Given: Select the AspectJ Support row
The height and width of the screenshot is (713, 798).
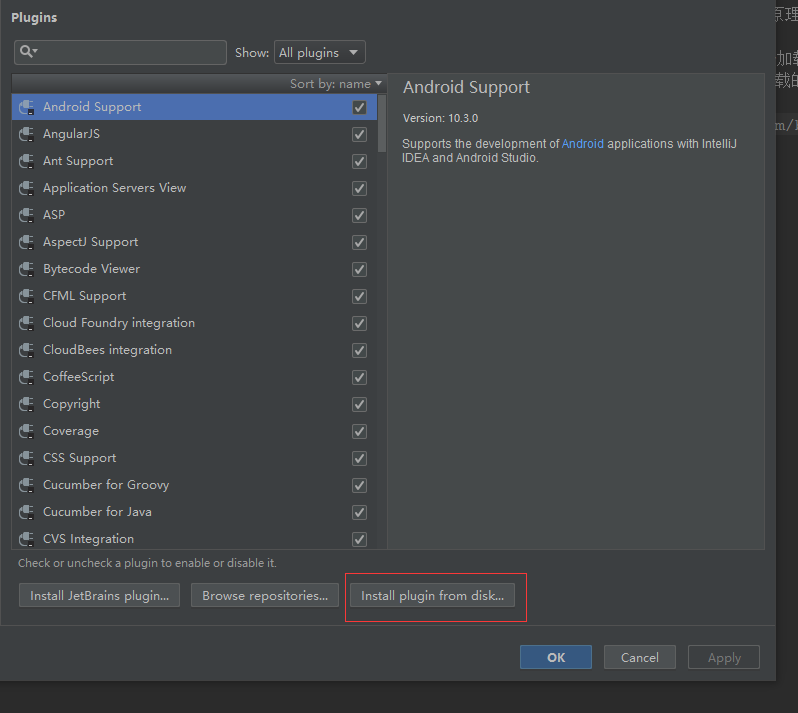Looking at the screenshot, I should [x=194, y=242].
